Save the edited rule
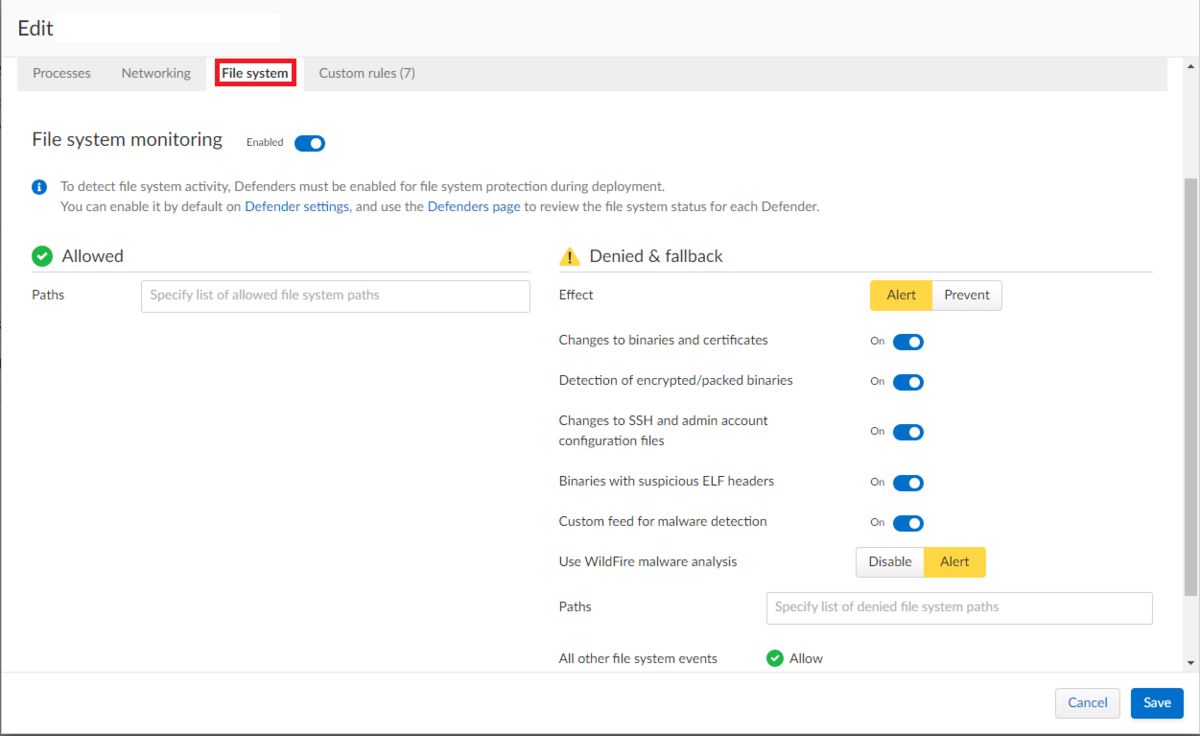Viewport: 1200px width, 736px height. [1157, 703]
